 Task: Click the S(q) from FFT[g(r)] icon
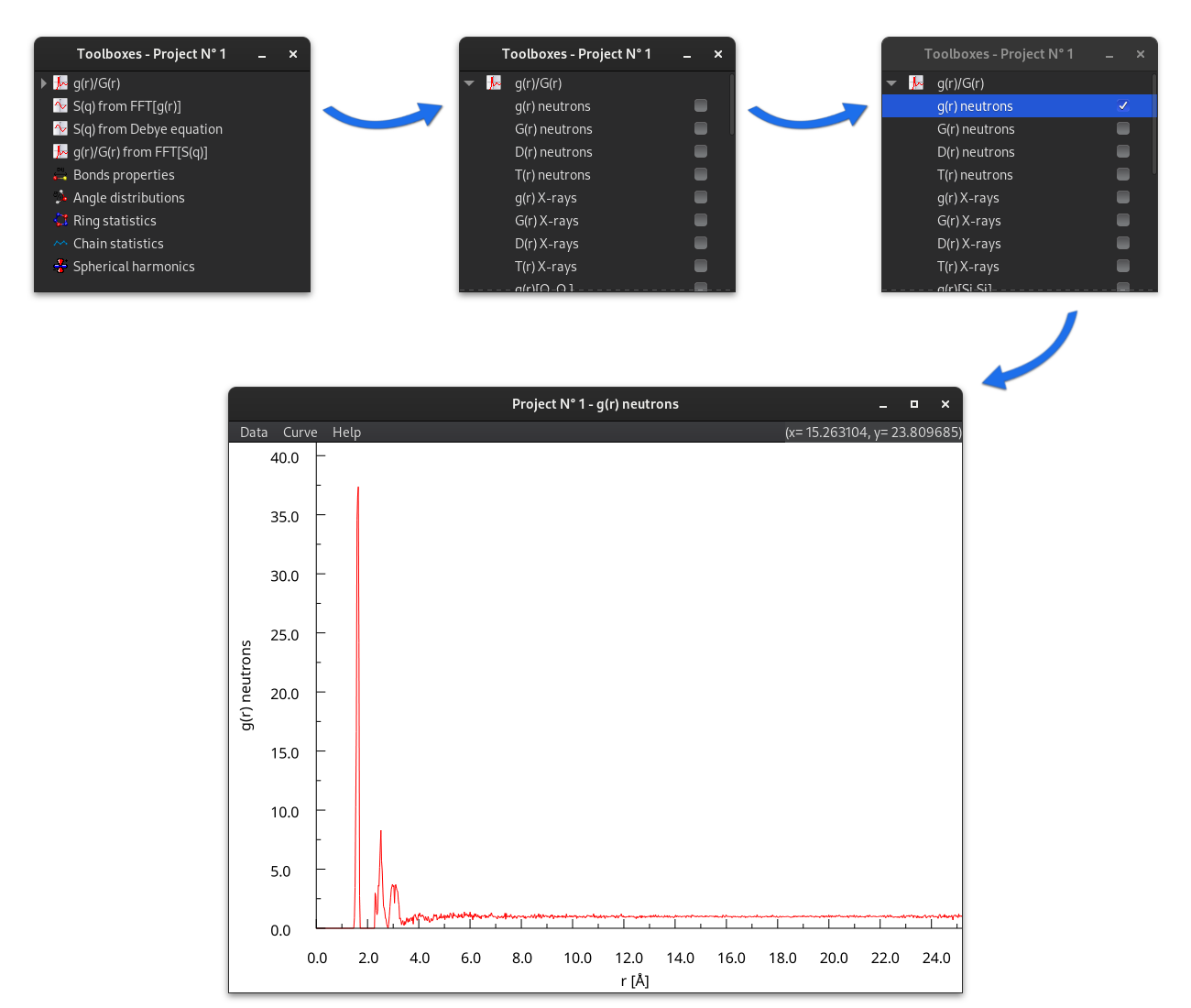[60, 106]
